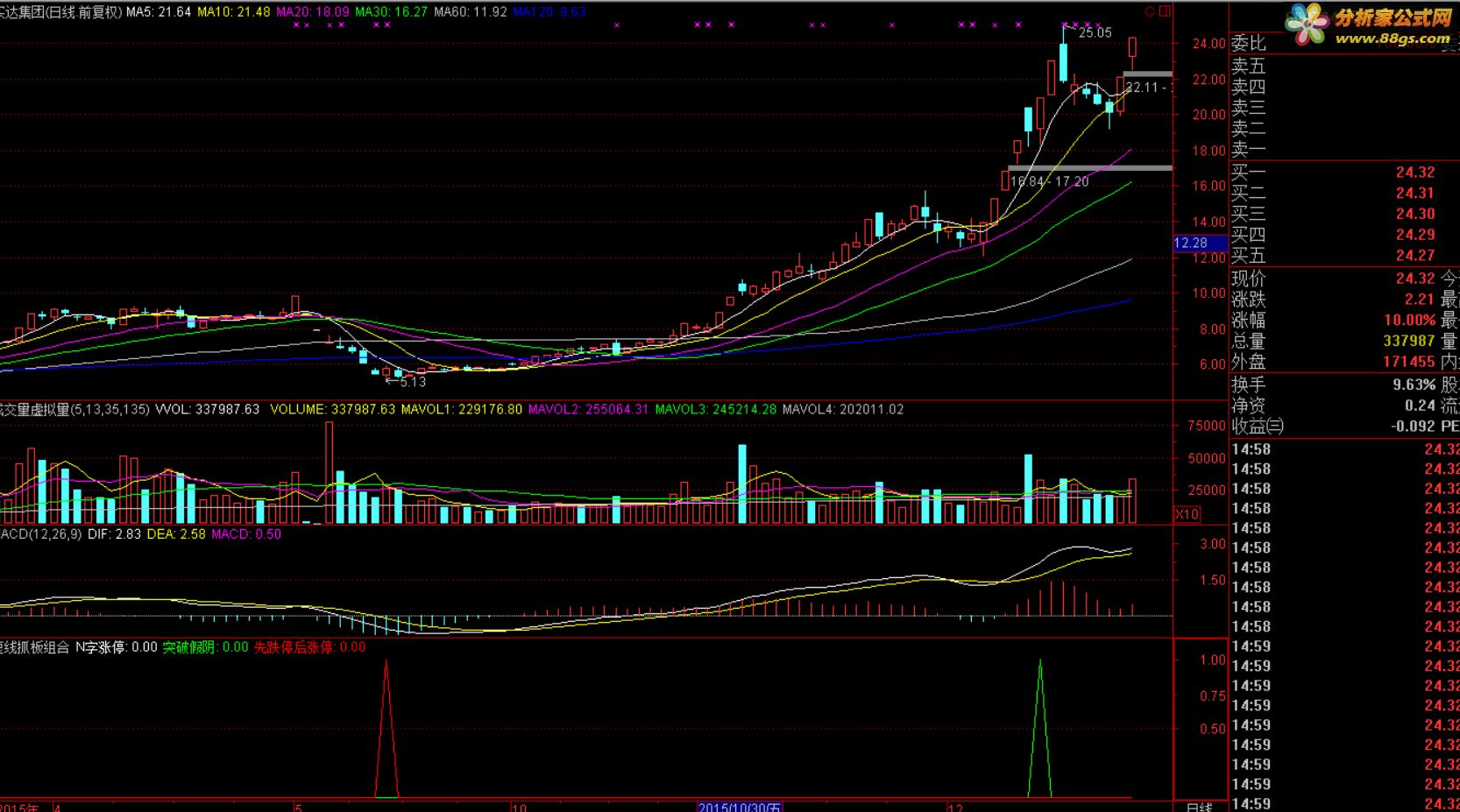
Task: Click the 涨跌 value 2.21
Action: [1421, 300]
